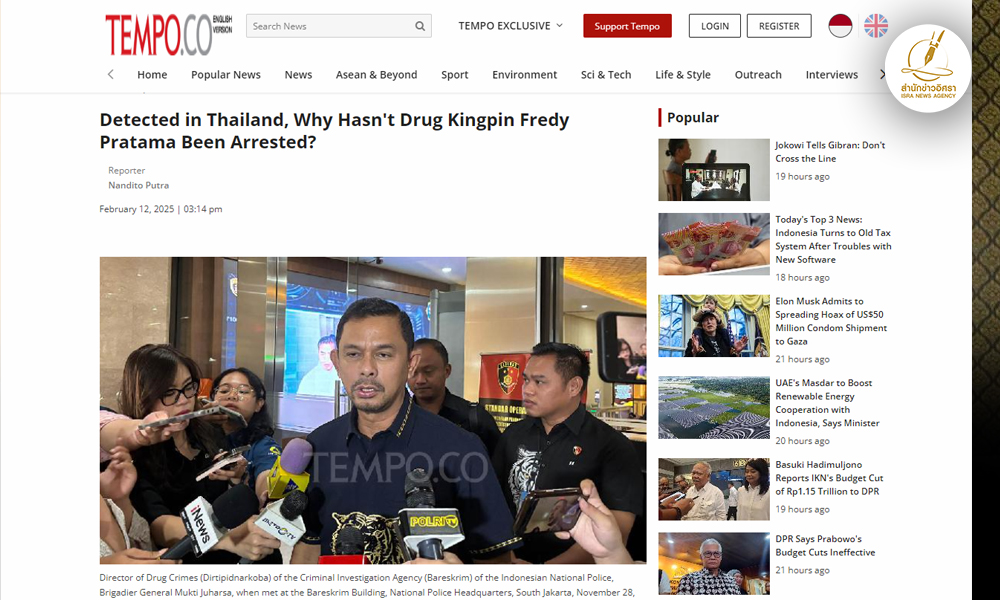Click the Isra News Agency logo
Screen dimensions: 1000x600
(x=928, y=68)
